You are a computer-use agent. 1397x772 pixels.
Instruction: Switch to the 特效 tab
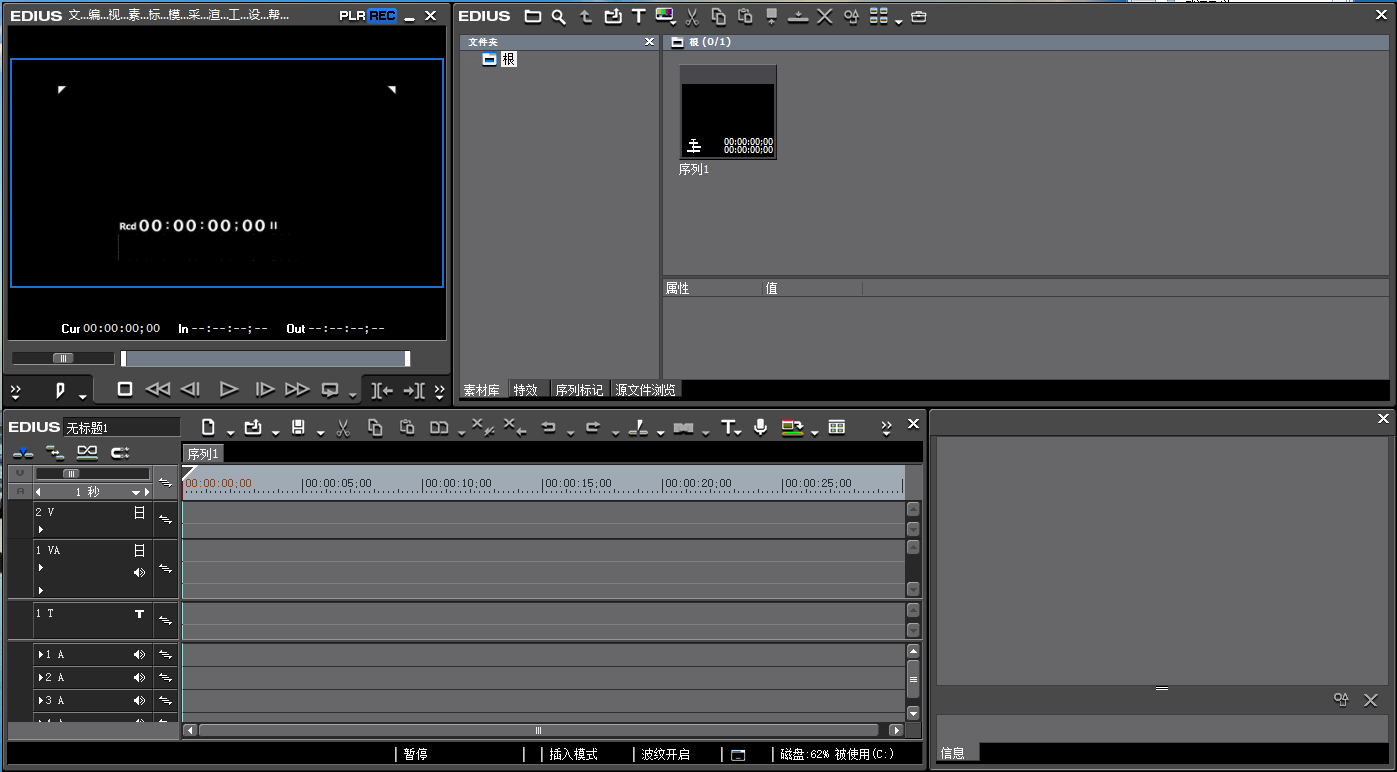[526, 390]
